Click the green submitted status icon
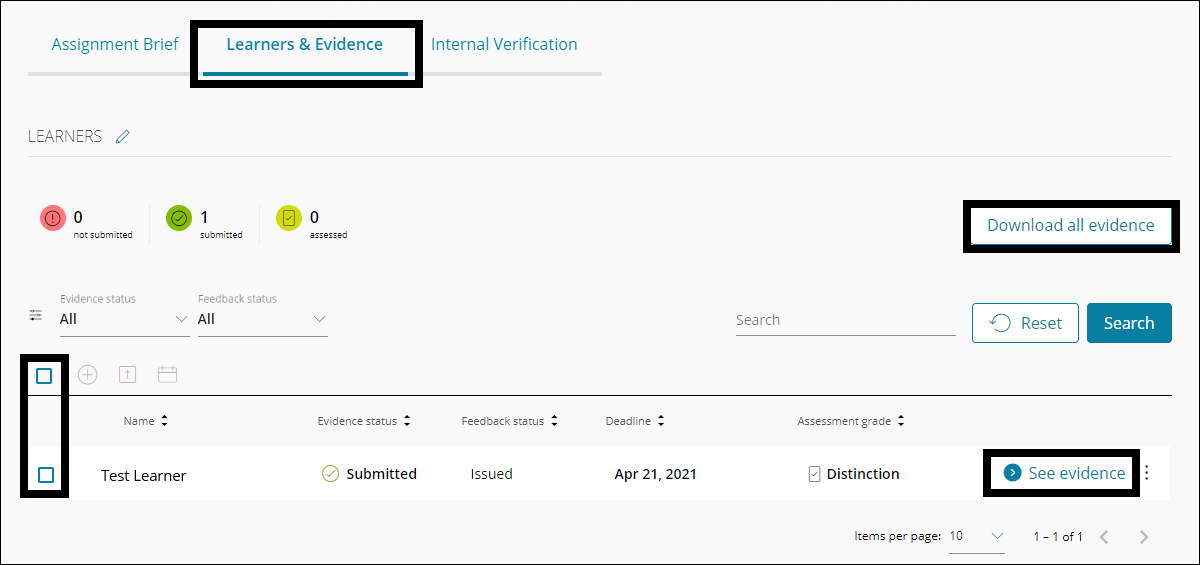Screen dimensions: 1200x565 [179, 218]
